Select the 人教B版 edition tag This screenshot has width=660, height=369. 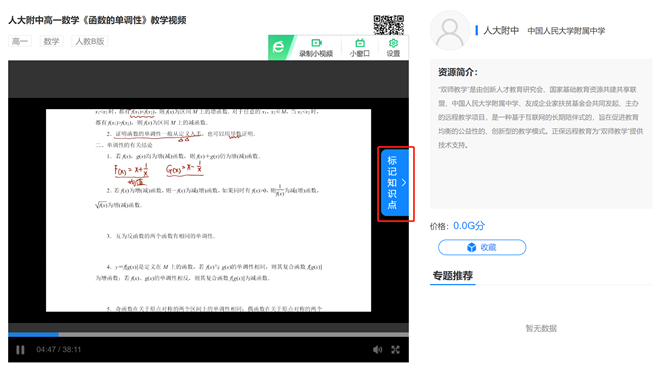pos(90,41)
